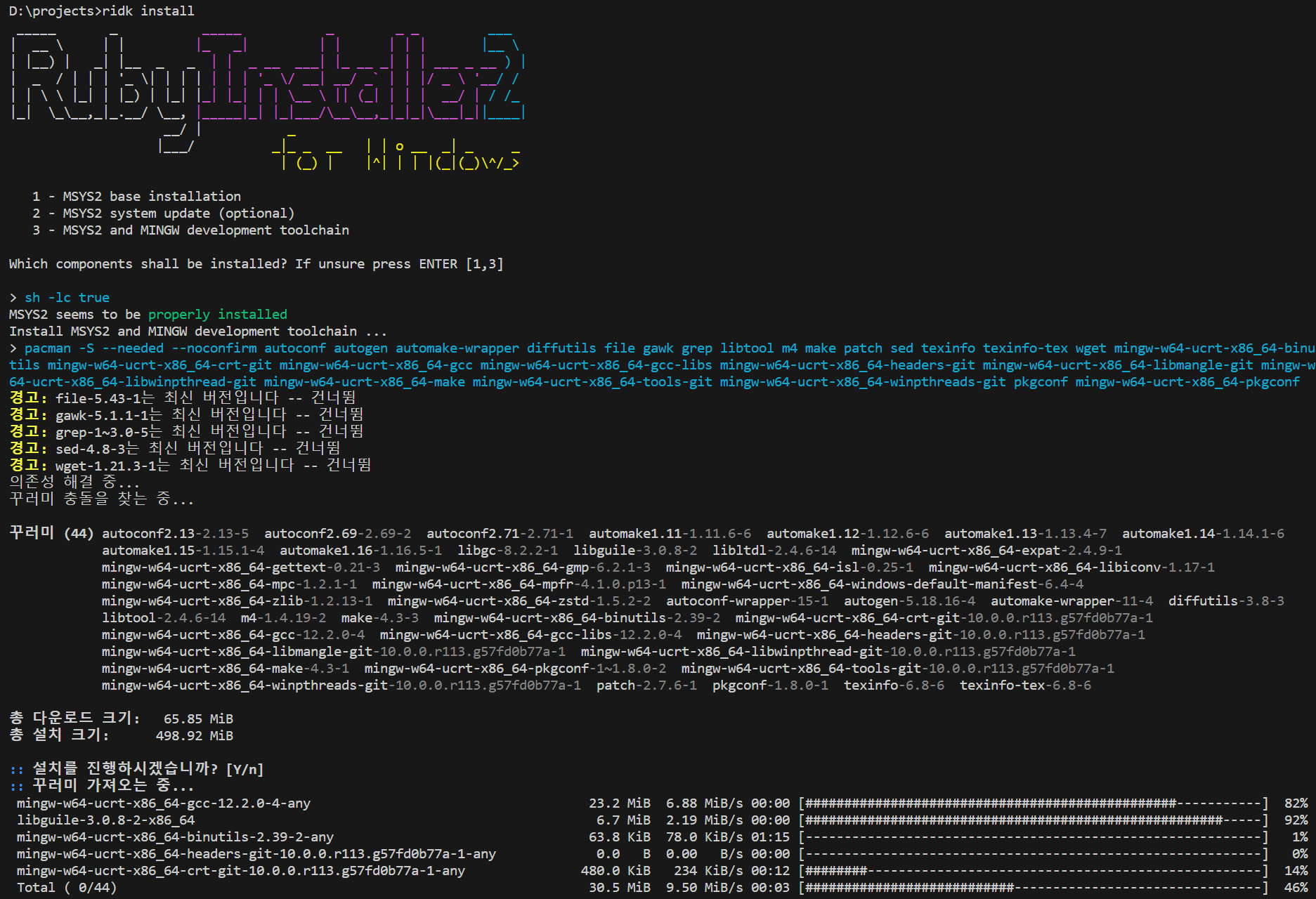
Task: Click the 'Total ( 0/44)' label
Action: 67,887
